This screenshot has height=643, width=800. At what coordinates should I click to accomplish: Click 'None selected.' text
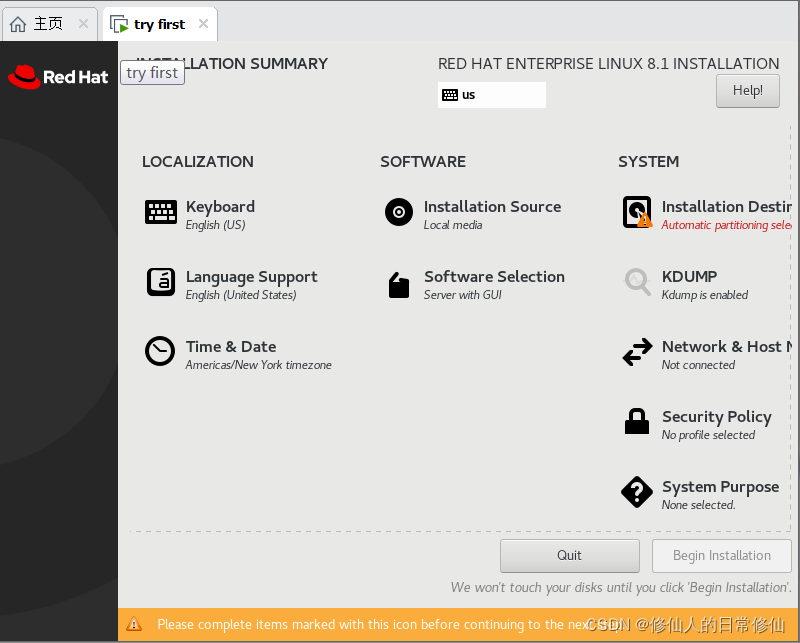point(699,505)
